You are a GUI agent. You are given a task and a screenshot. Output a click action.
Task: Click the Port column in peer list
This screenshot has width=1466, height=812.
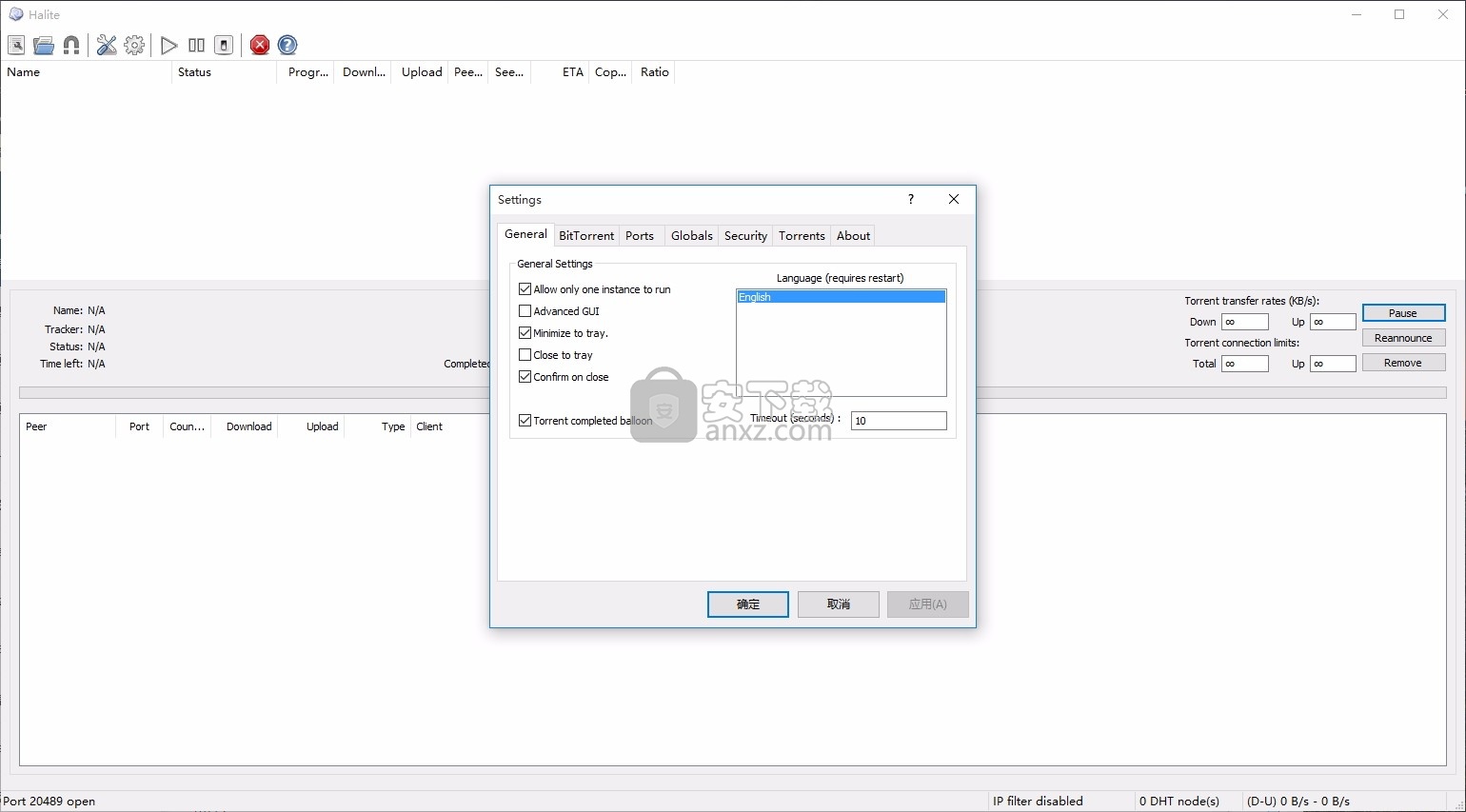(x=139, y=426)
